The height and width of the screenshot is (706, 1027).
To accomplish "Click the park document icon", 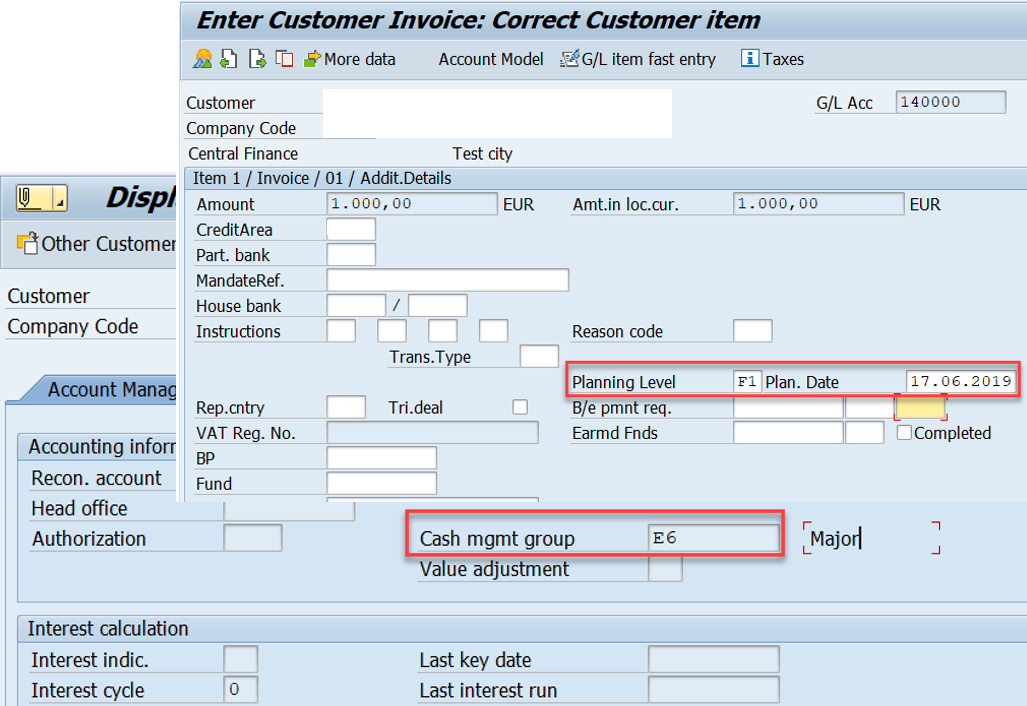I will coord(256,59).
